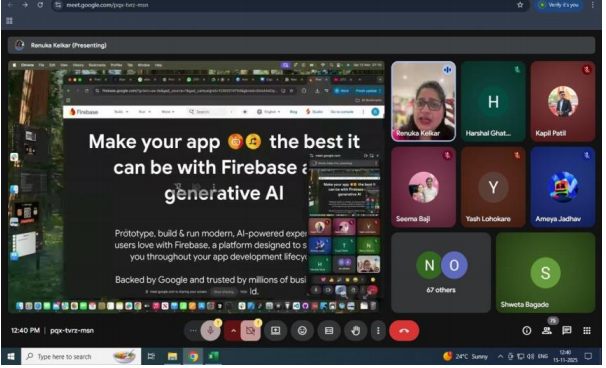Show the people participants panel
The image size is (606, 368).
(x=547, y=332)
